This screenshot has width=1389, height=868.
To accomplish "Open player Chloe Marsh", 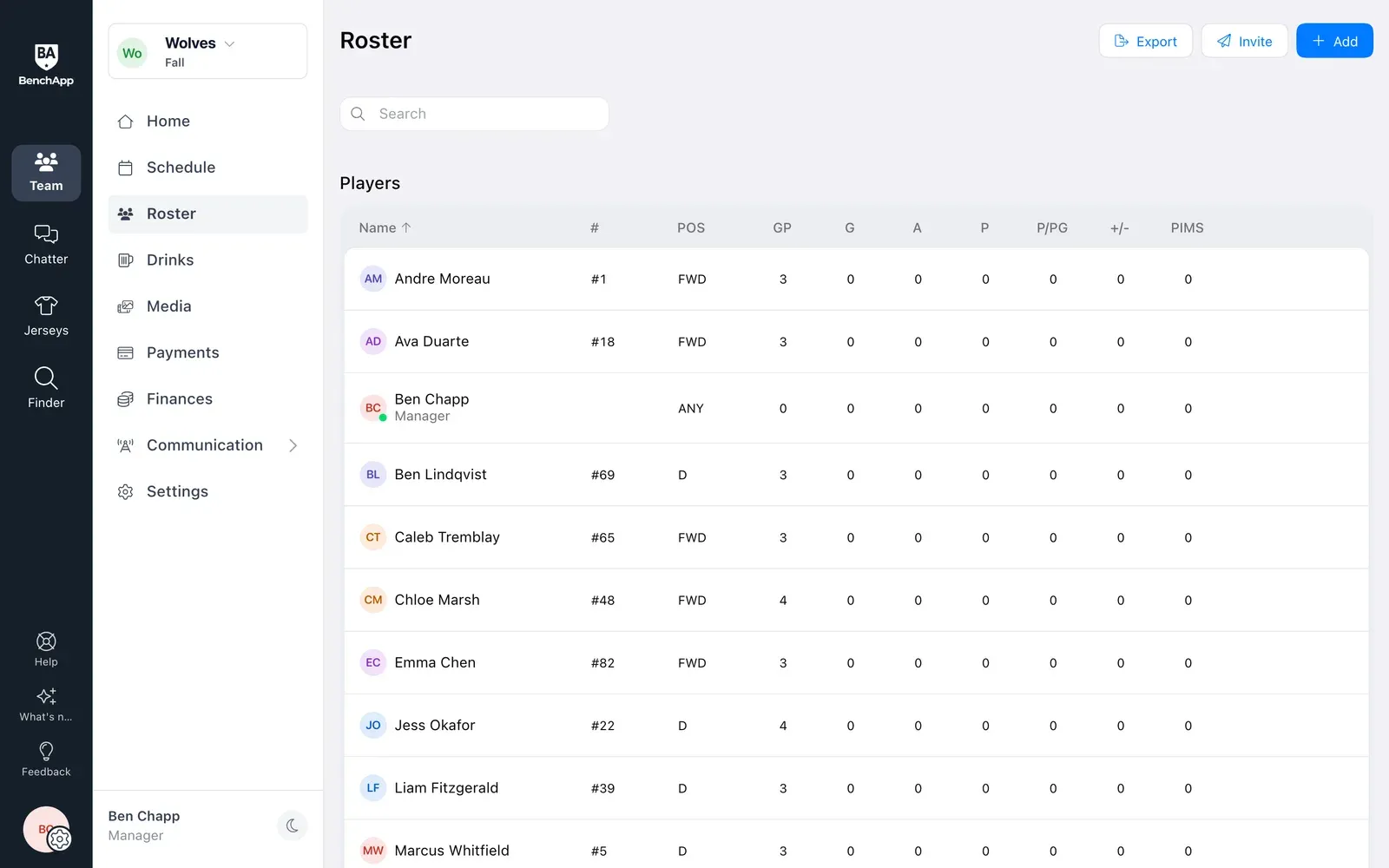I will pyautogui.click(x=437, y=600).
